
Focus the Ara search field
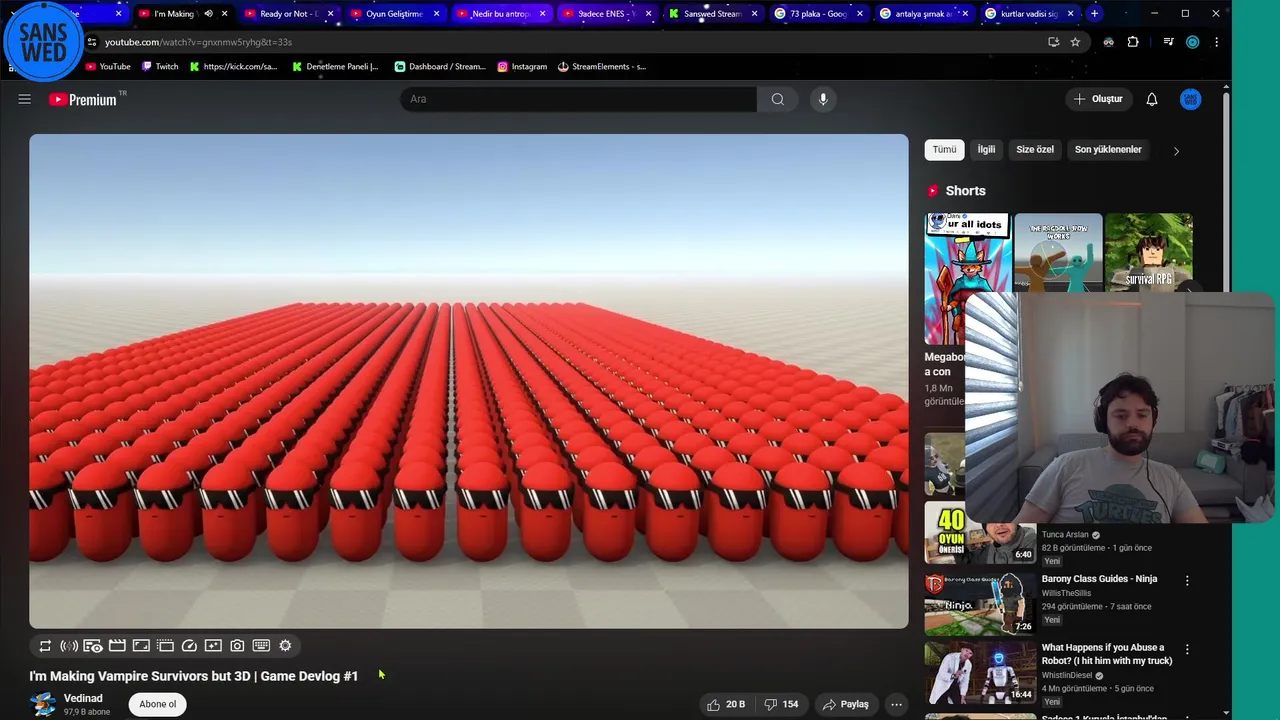(578, 99)
